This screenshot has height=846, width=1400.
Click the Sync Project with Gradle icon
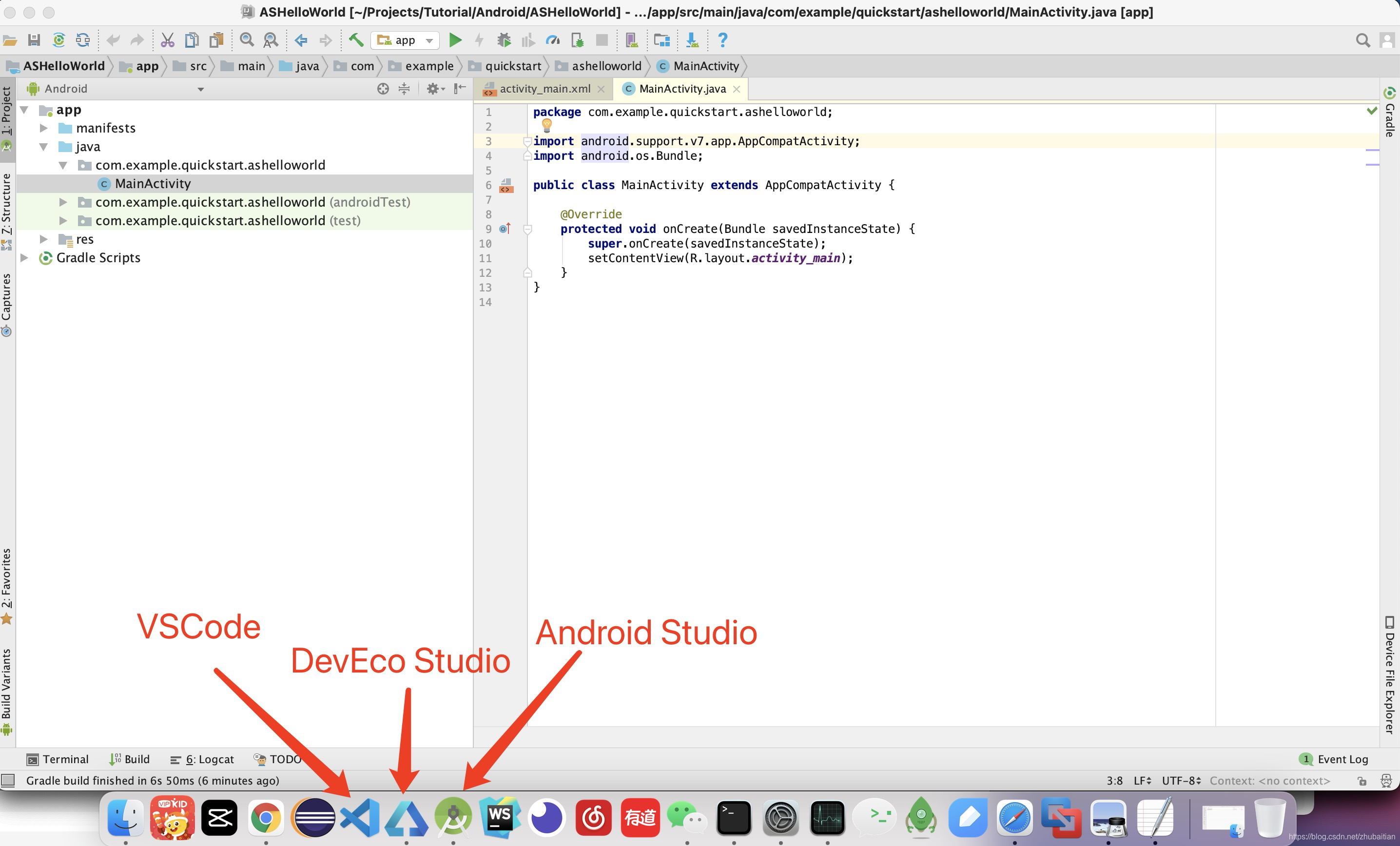click(x=58, y=40)
